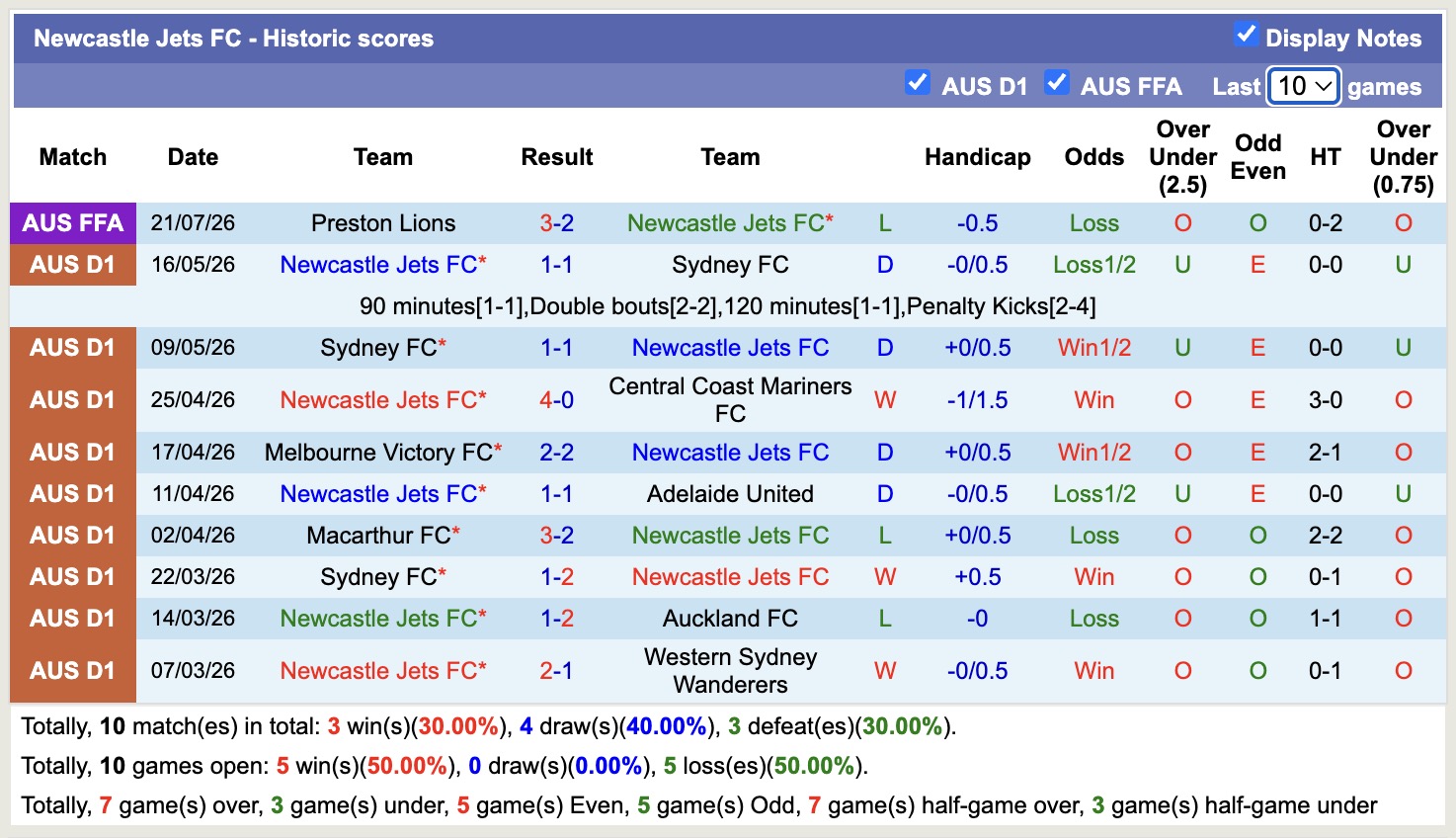1456x838 pixels.
Task: Open the Last games count dropdown
Action: pos(1304,86)
